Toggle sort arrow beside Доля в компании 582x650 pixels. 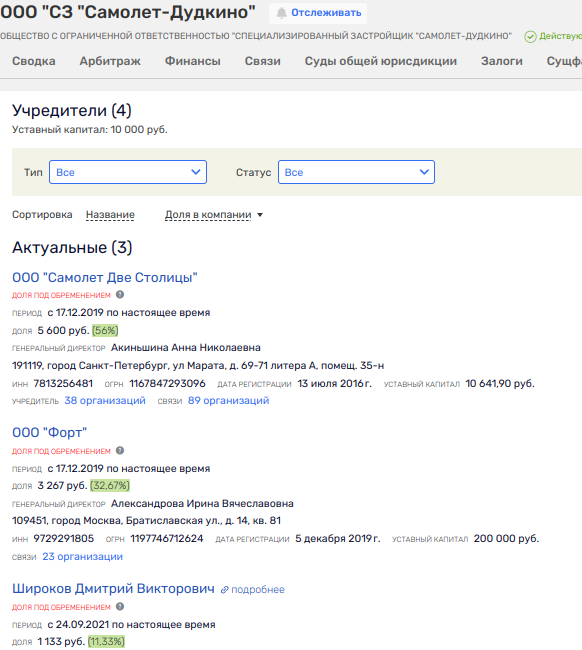(260, 215)
